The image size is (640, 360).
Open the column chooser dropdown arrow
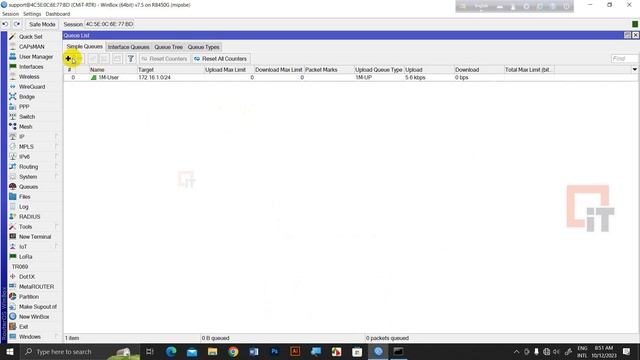click(x=634, y=69)
